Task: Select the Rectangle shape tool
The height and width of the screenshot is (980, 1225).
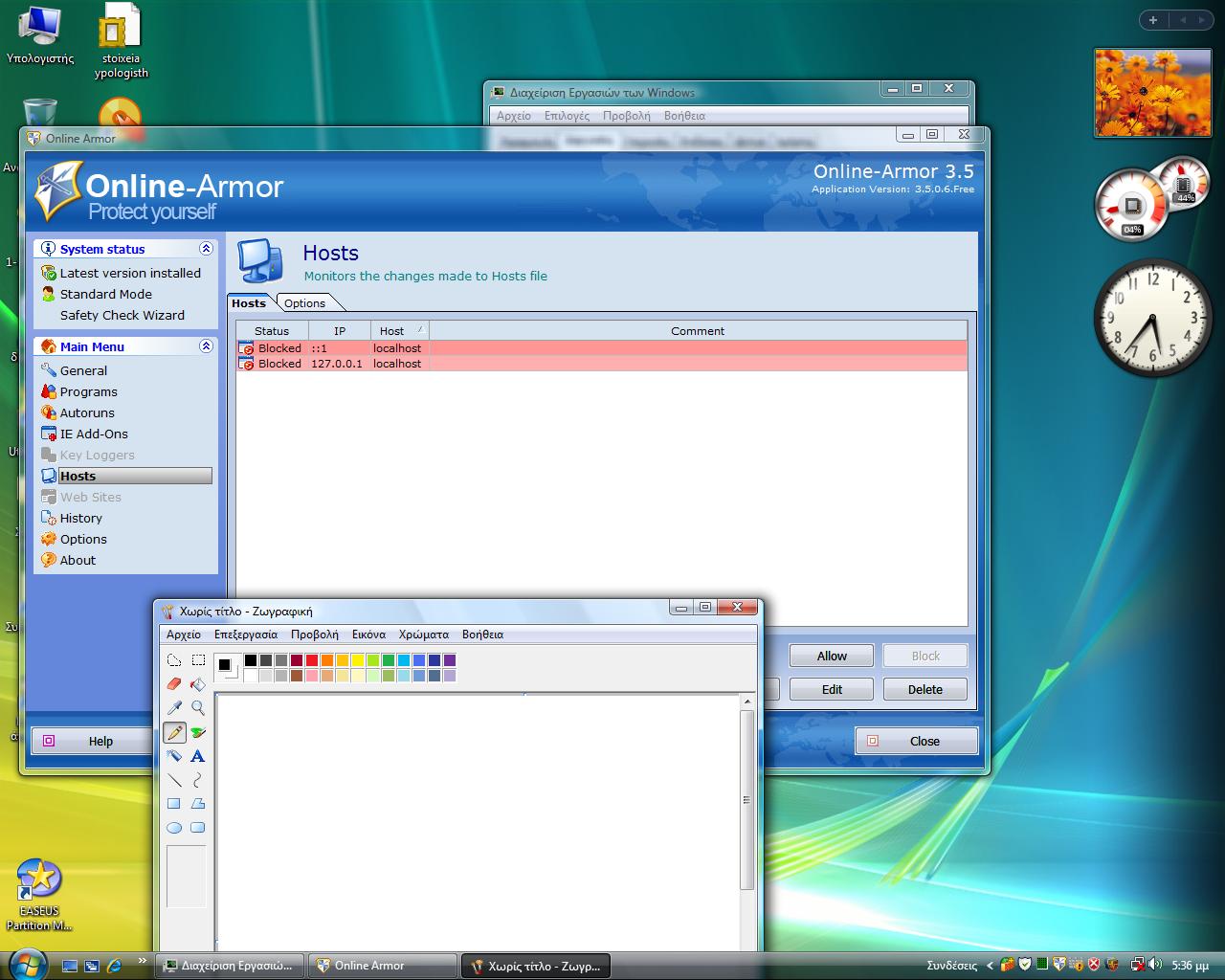Action: 174,804
